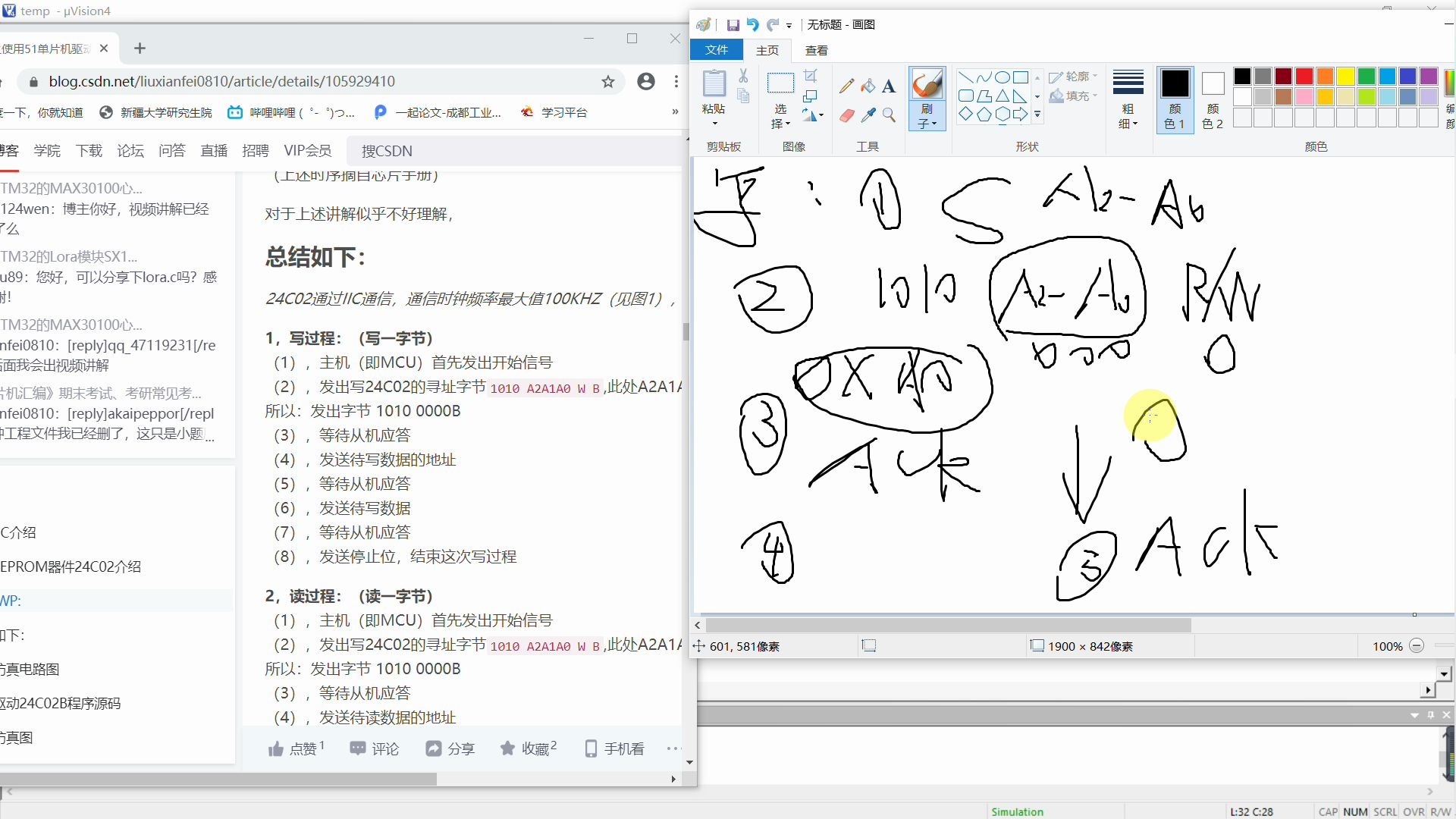
Task: Select the Color picker eyedropper tool
Action: 868,115
